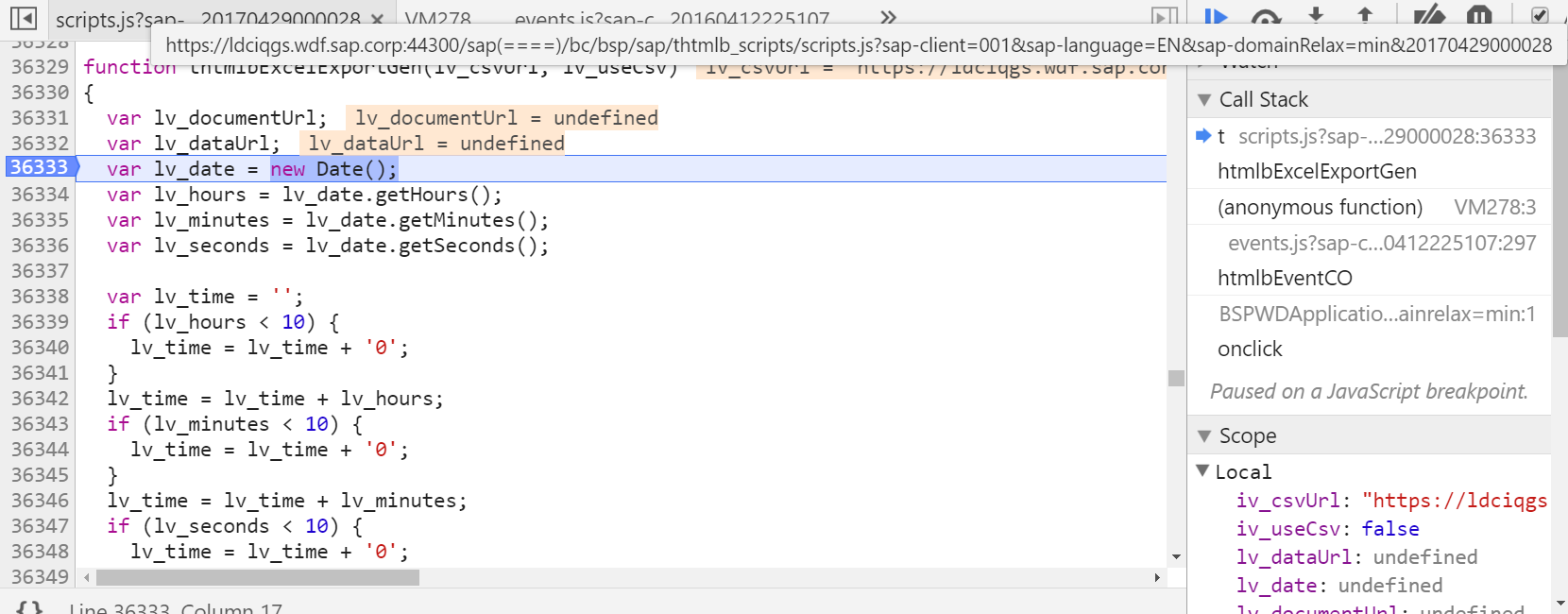
Task: Click the code editor's horizontal scrollbar right arrow
Action: click(1157, 577)
